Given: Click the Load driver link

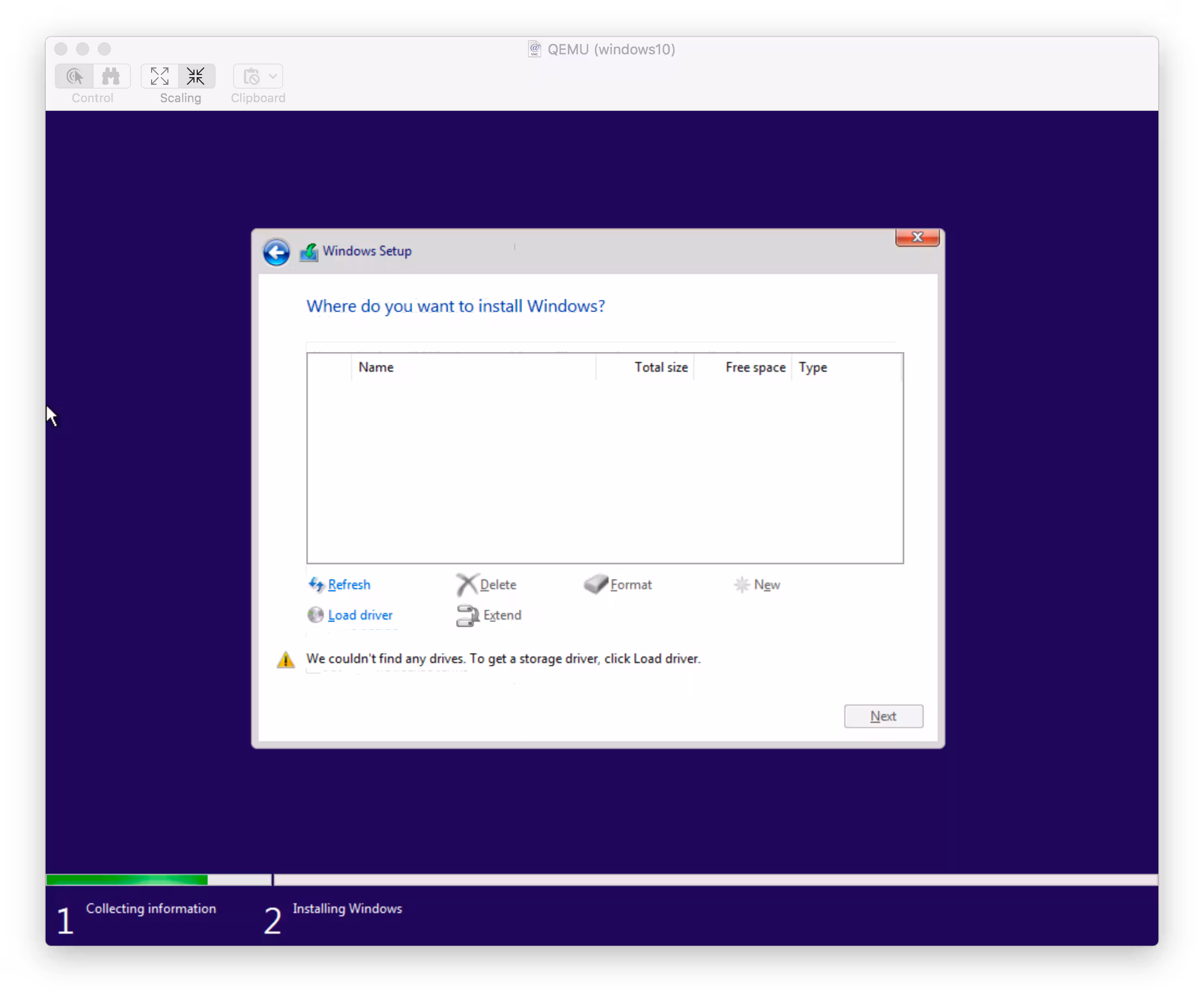Looking at the screenshot, I should tap(360, 615).
